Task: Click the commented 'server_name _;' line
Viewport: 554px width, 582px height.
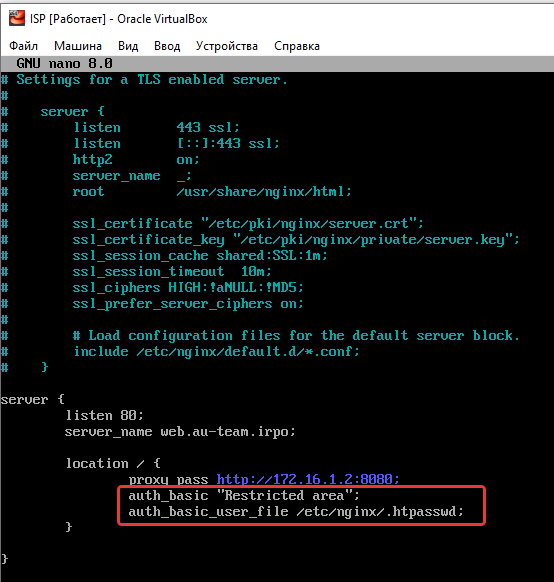Action: 132,176
